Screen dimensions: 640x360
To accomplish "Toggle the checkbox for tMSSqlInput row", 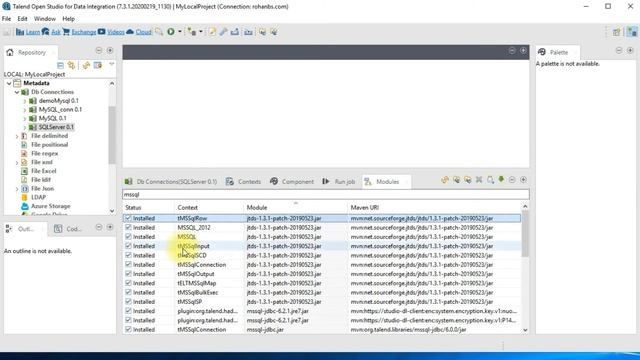I will click(128, 246).
